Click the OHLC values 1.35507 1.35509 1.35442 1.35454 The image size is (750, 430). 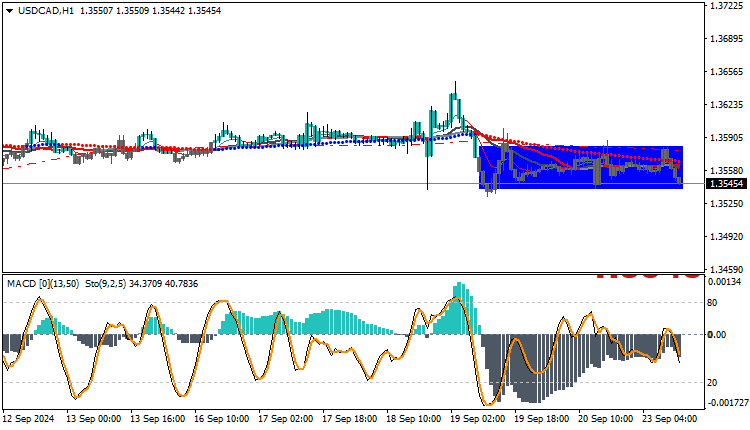(x=151, y=11)
